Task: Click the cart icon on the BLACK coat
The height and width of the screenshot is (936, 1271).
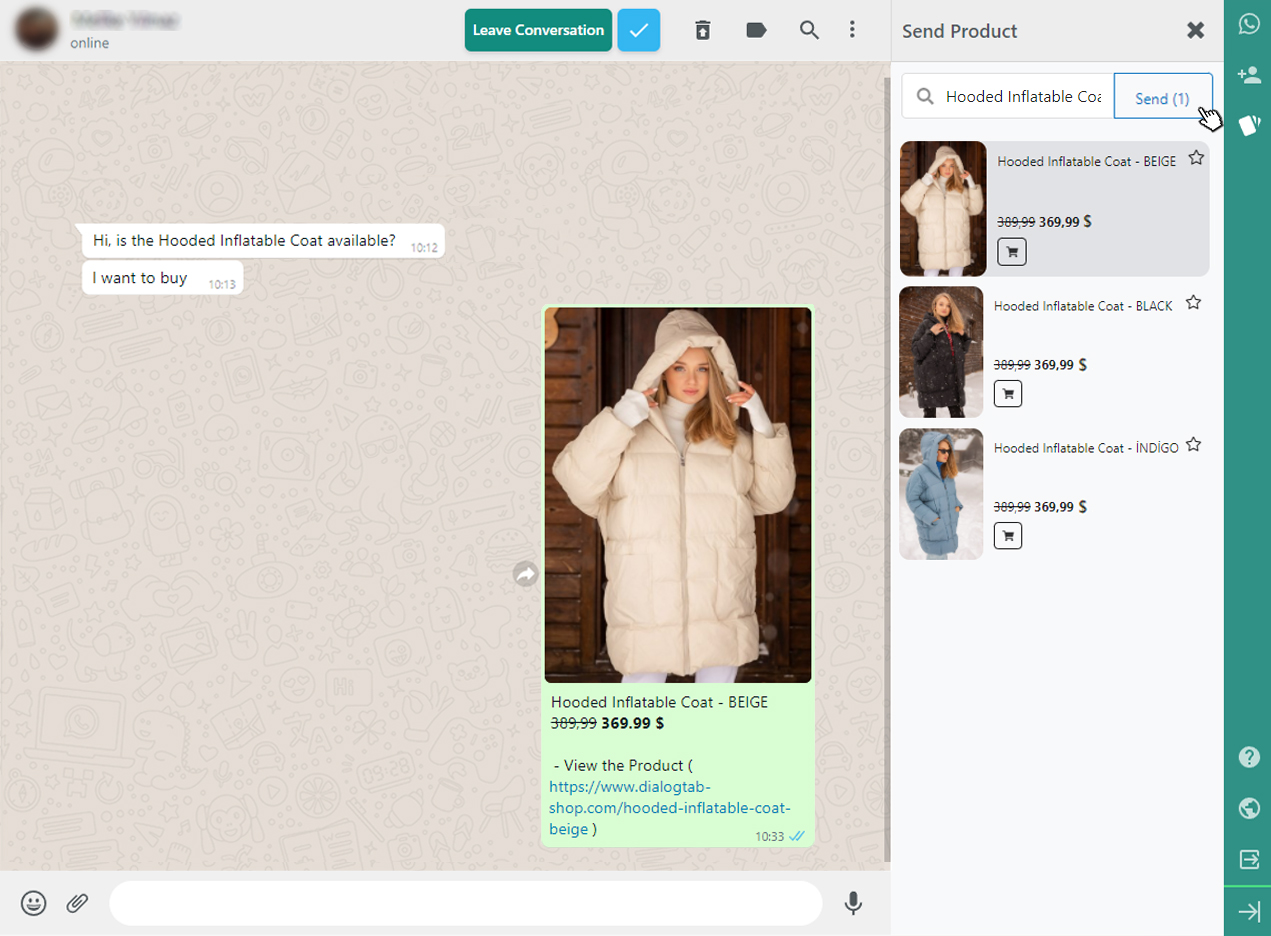Action: (1008, 393)
